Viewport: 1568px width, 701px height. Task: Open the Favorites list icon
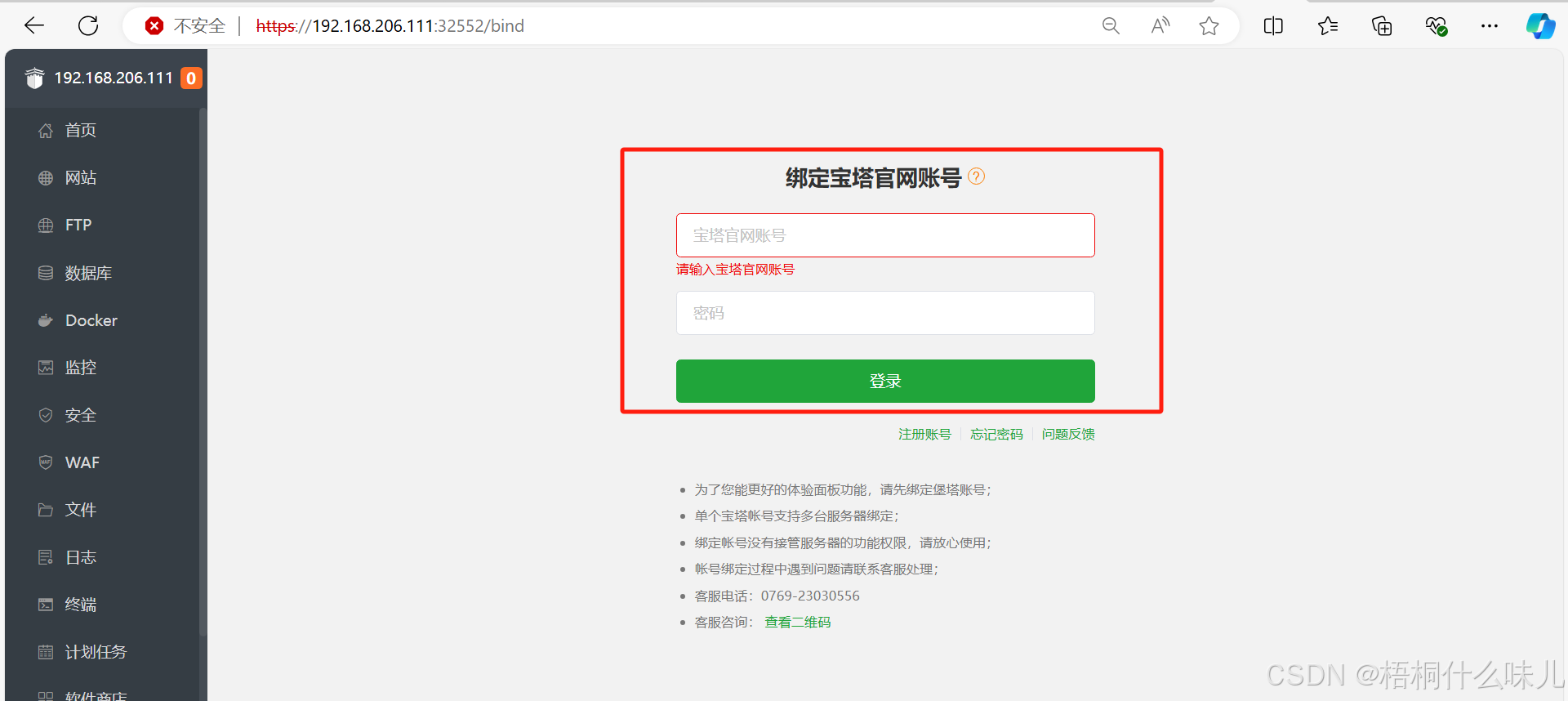point(1328,26)
